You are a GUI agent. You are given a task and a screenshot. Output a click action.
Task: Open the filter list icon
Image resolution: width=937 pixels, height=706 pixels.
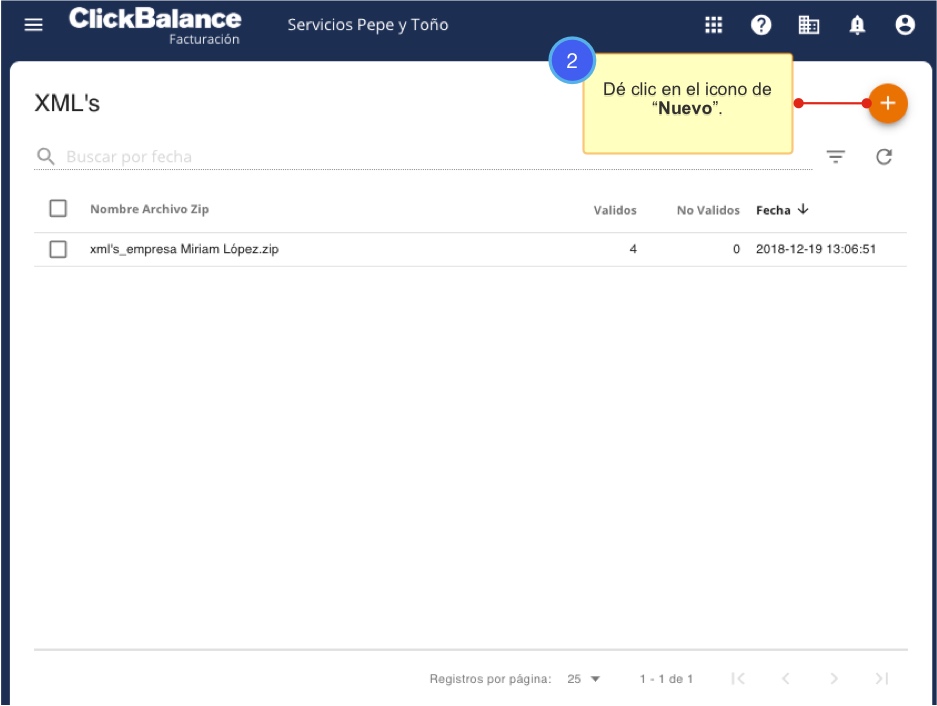point(835,157)
